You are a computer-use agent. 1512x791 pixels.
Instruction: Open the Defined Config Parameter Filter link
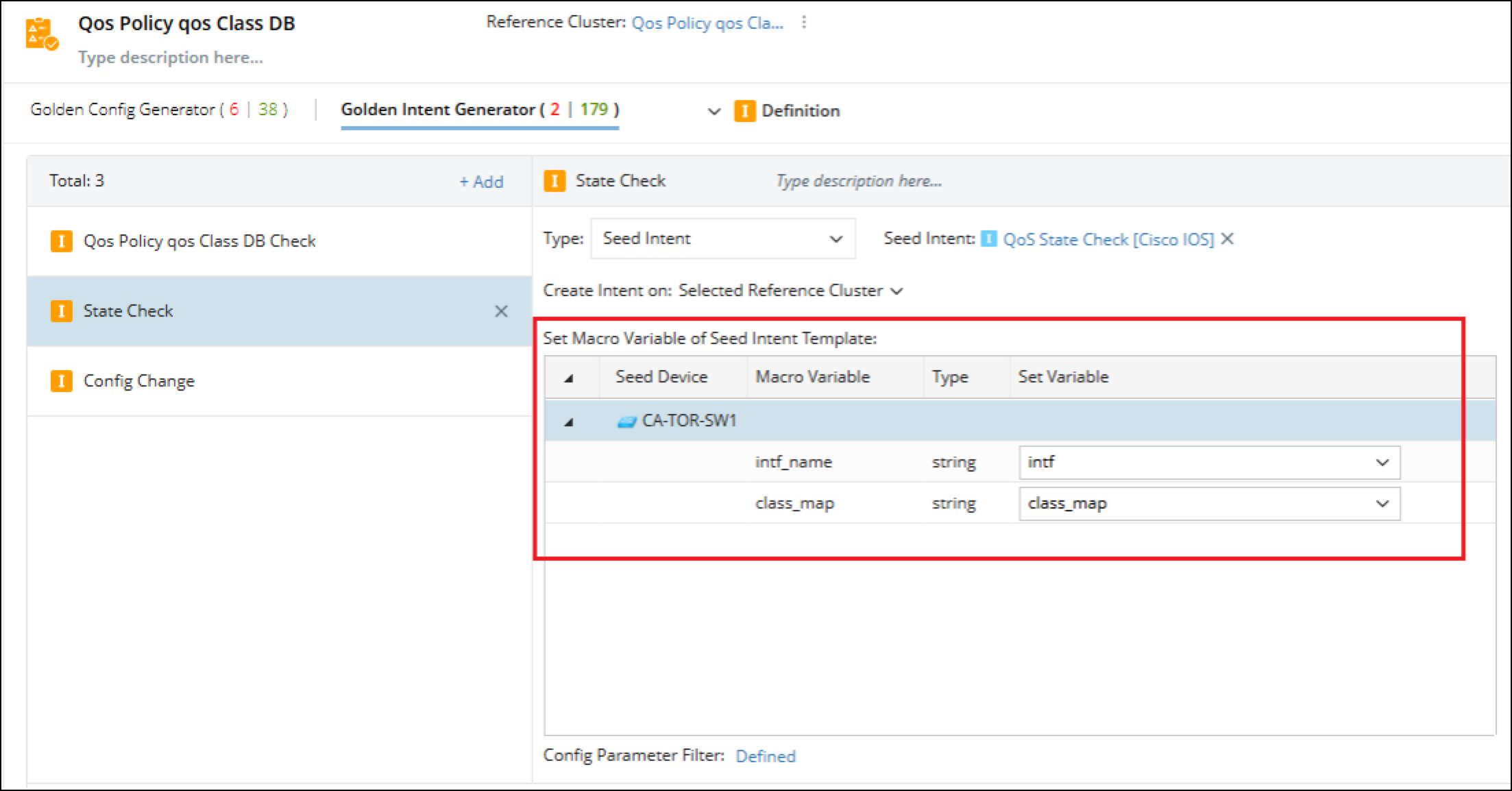(766, 755)
